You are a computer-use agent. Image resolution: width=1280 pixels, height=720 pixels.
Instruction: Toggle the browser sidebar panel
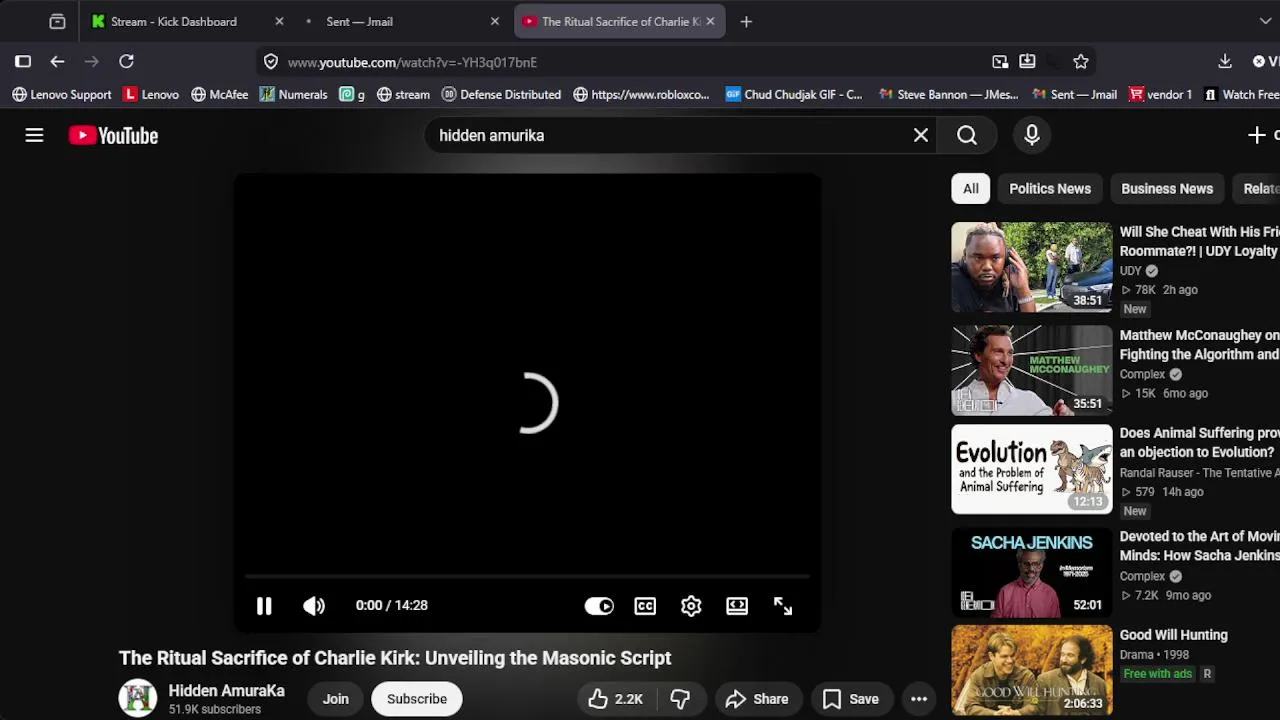click(23, 62)
